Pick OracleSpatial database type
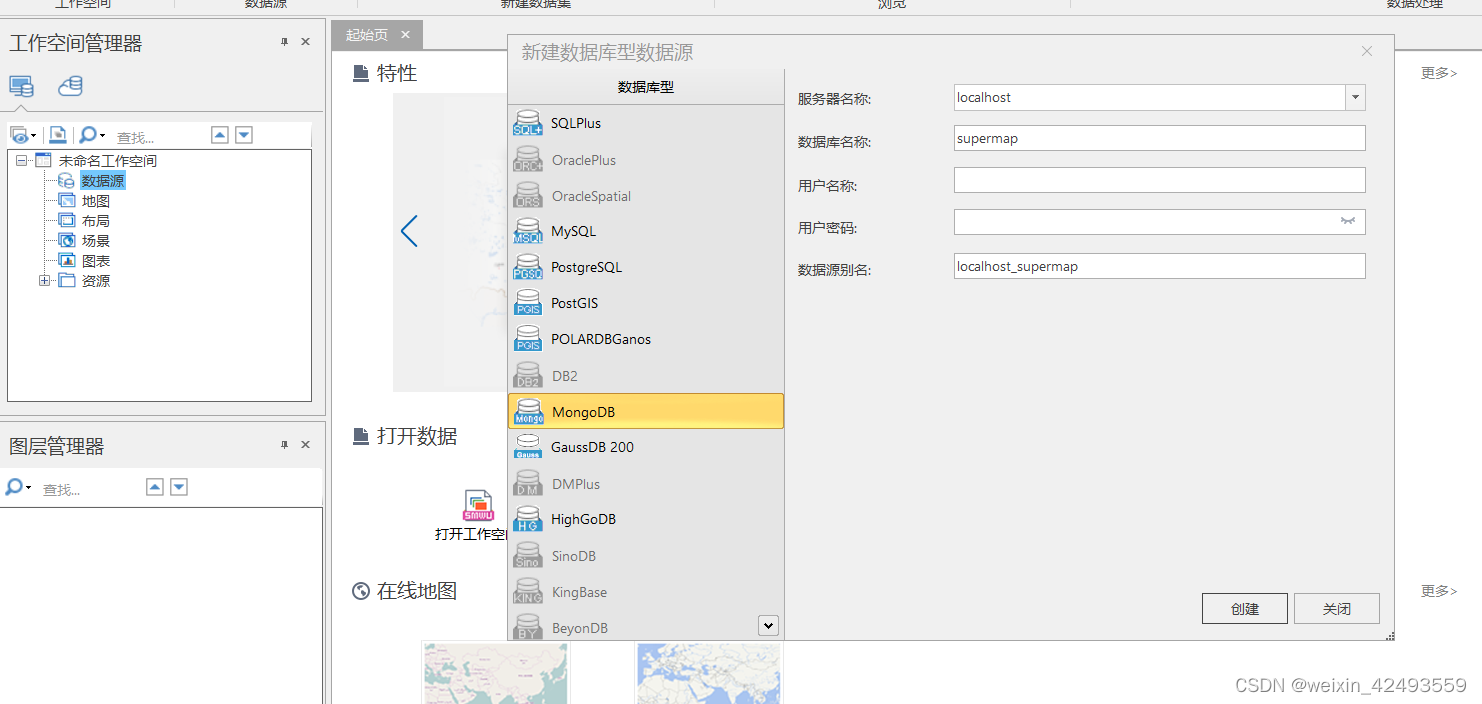Viewport: 1482px width, 704px height. (645, 196)
